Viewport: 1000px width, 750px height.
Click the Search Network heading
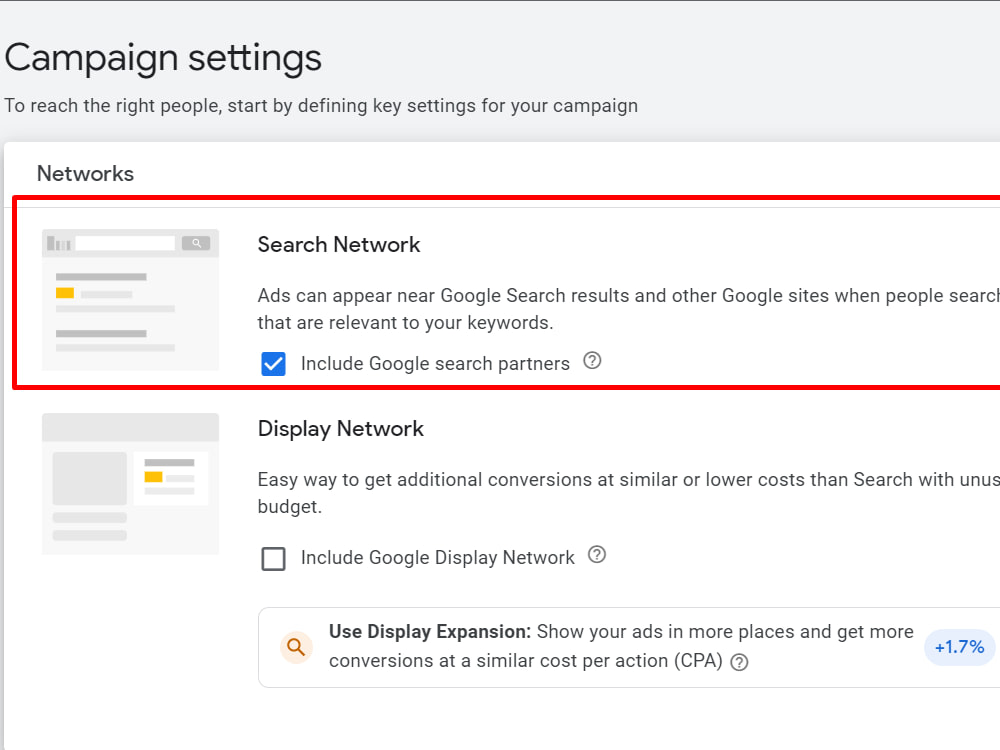pyautogui.click(x=339, y=245)
